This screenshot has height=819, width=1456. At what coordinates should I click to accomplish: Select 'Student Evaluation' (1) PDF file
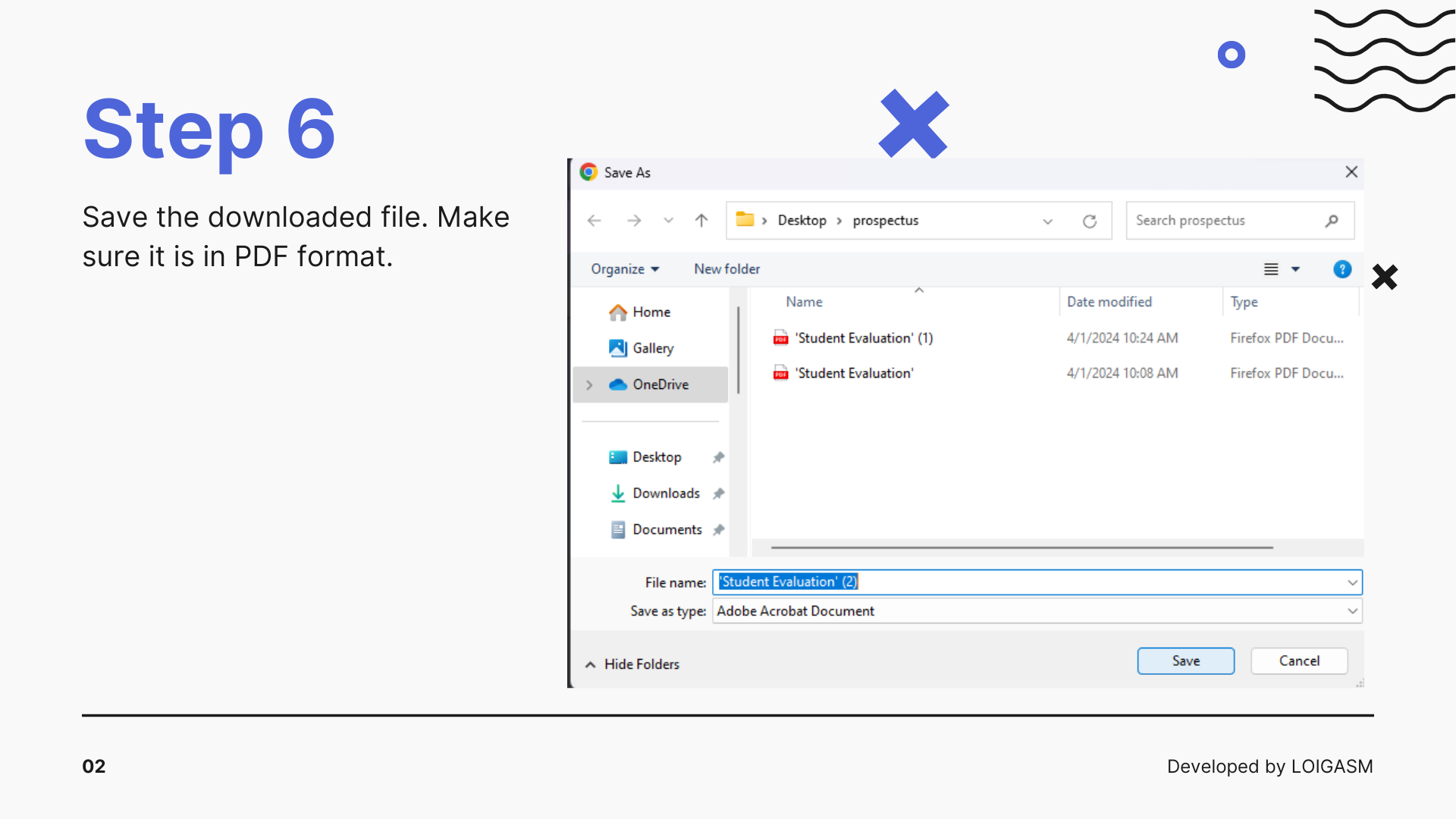pyautogui.click(x=864, y=338)
